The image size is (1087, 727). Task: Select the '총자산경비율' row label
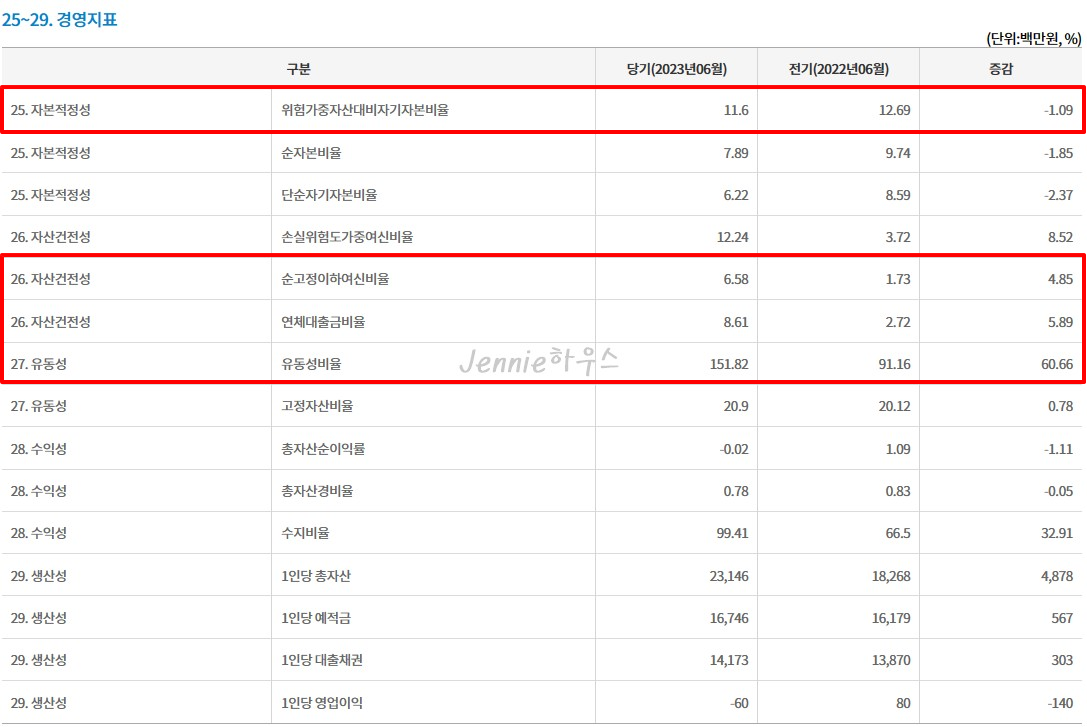(317, 491)
